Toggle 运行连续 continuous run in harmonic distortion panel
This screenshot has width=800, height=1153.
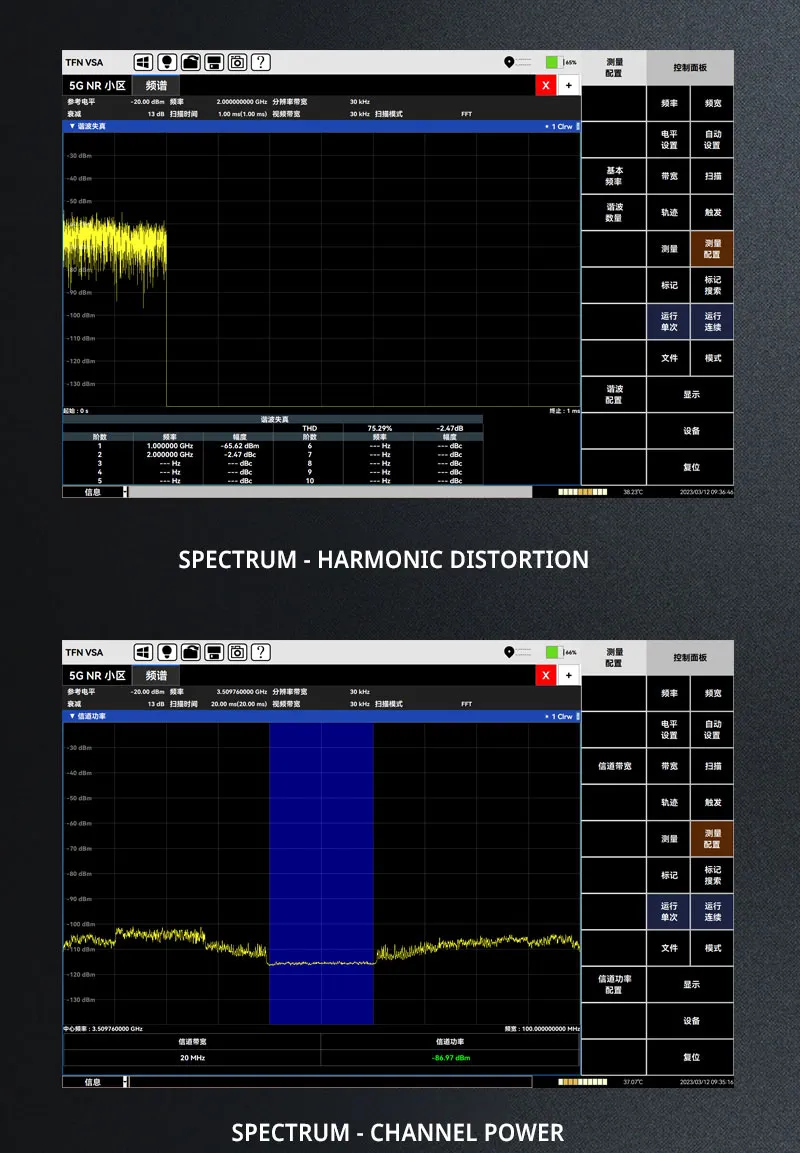point(712,322)
